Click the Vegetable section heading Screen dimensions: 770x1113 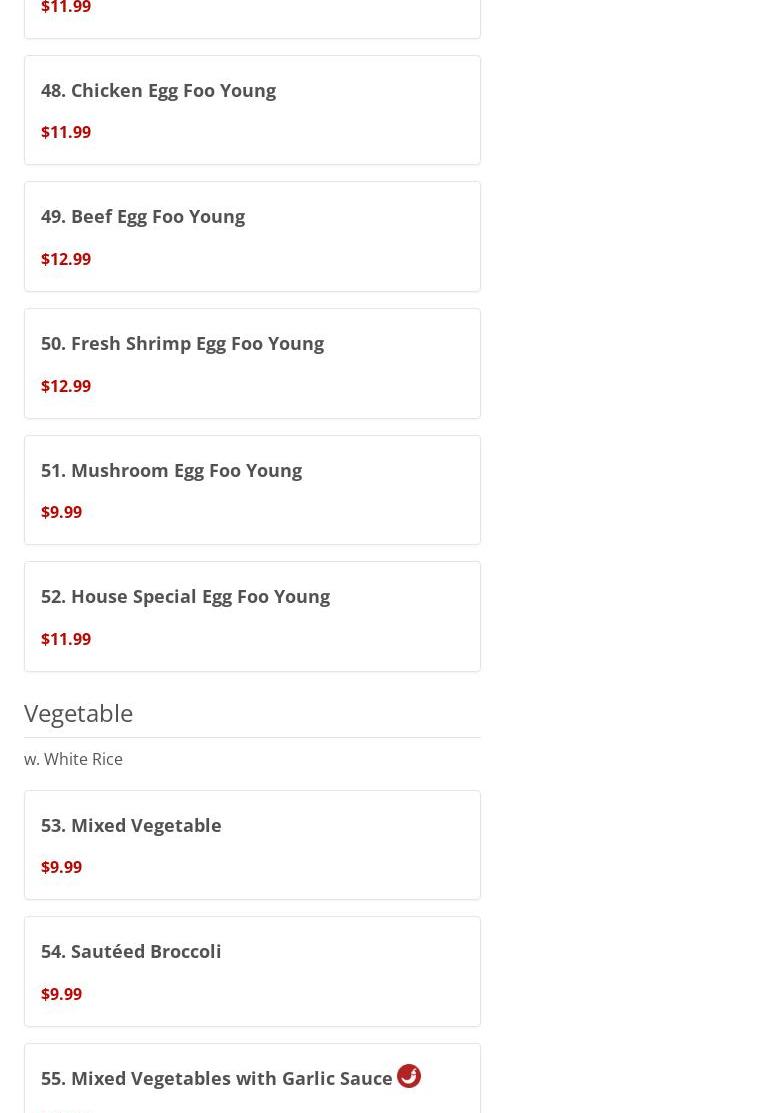click(78, 713)
